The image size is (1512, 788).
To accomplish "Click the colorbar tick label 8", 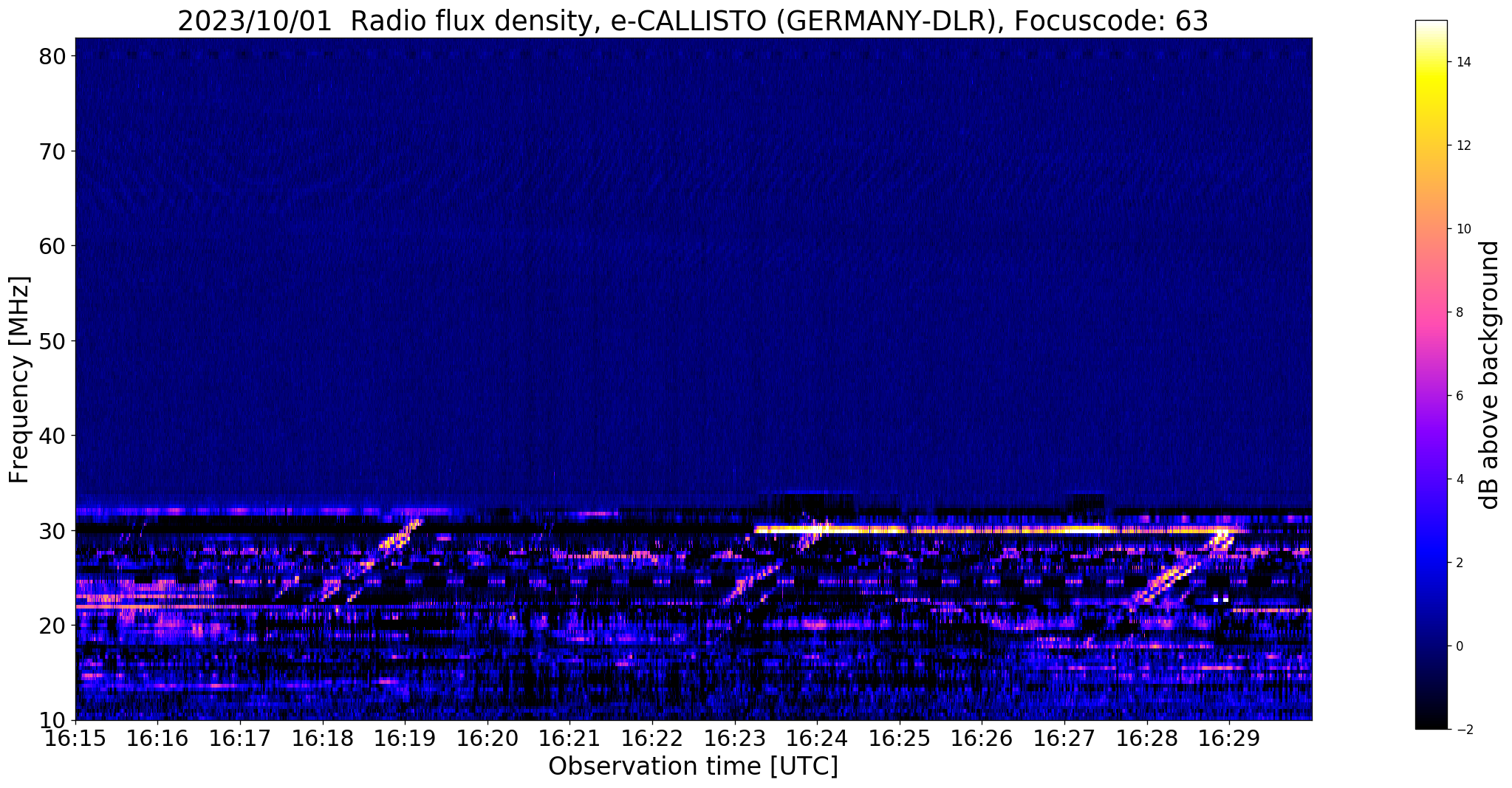I will pos(1460,312).
